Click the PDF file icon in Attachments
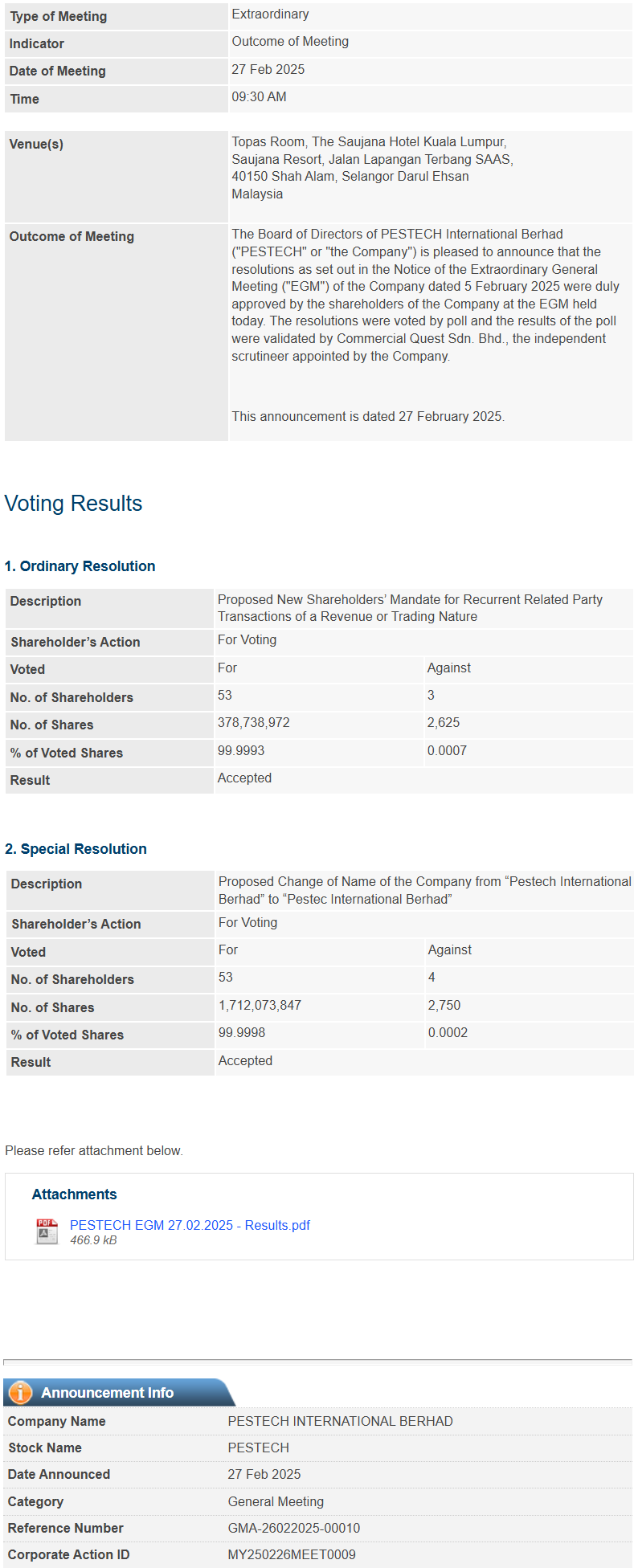Screen dimensions: 634x1568 [x=47, y=1231]
